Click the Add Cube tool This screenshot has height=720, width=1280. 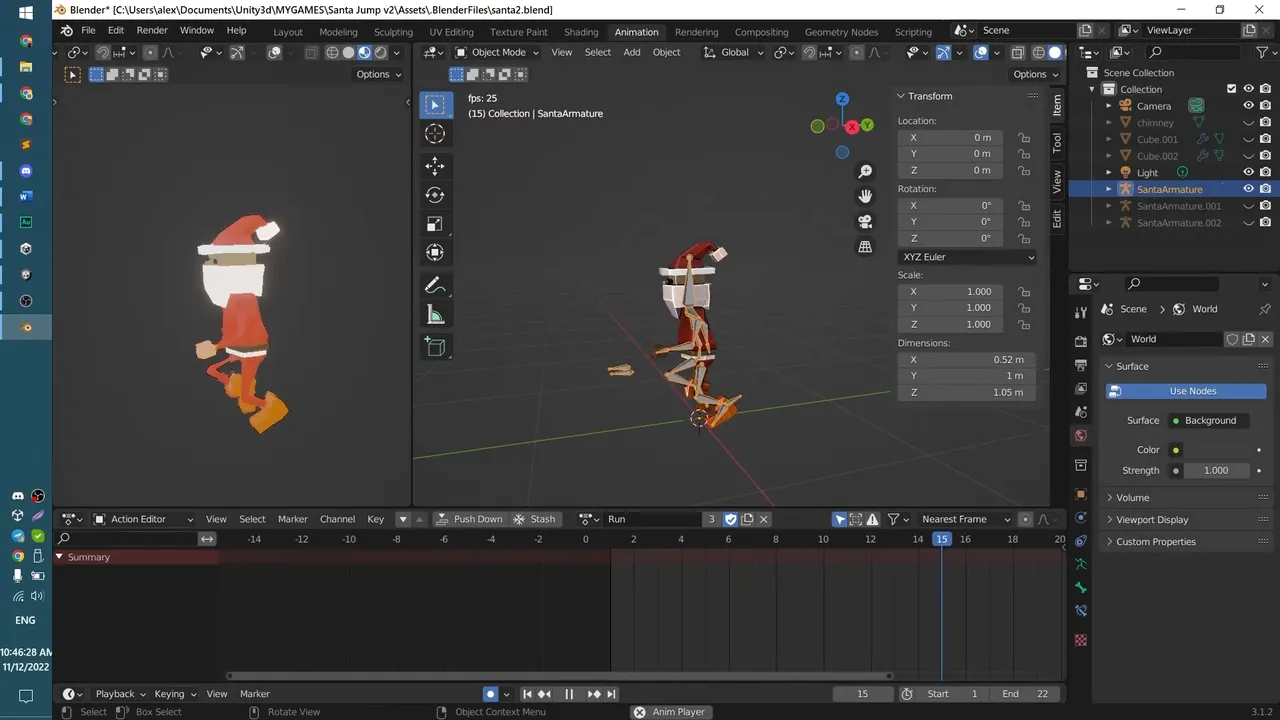(x=435, y=347)
